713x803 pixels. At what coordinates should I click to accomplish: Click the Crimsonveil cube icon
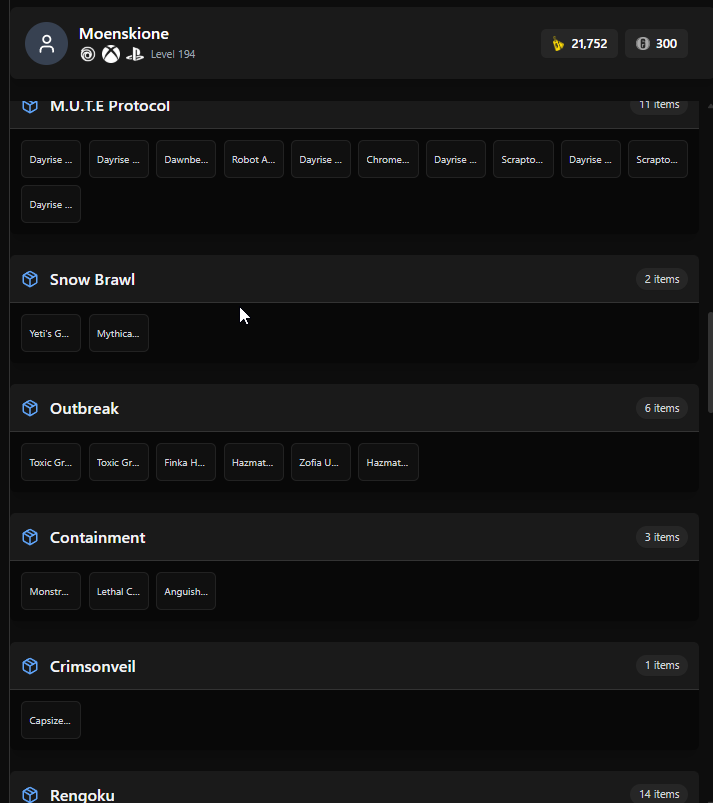click(30, 666)
